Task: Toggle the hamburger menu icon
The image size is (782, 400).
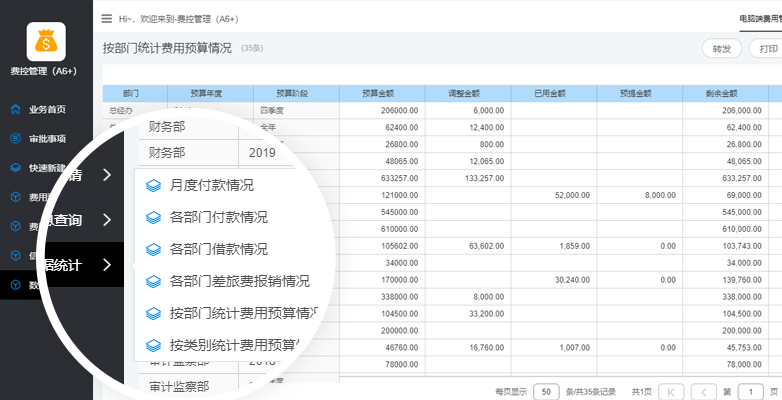Action: [x=107, y=18]
